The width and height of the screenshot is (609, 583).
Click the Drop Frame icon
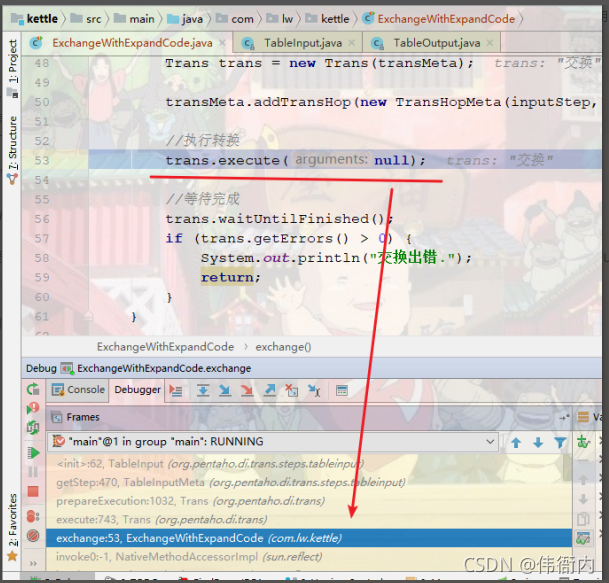291,390
